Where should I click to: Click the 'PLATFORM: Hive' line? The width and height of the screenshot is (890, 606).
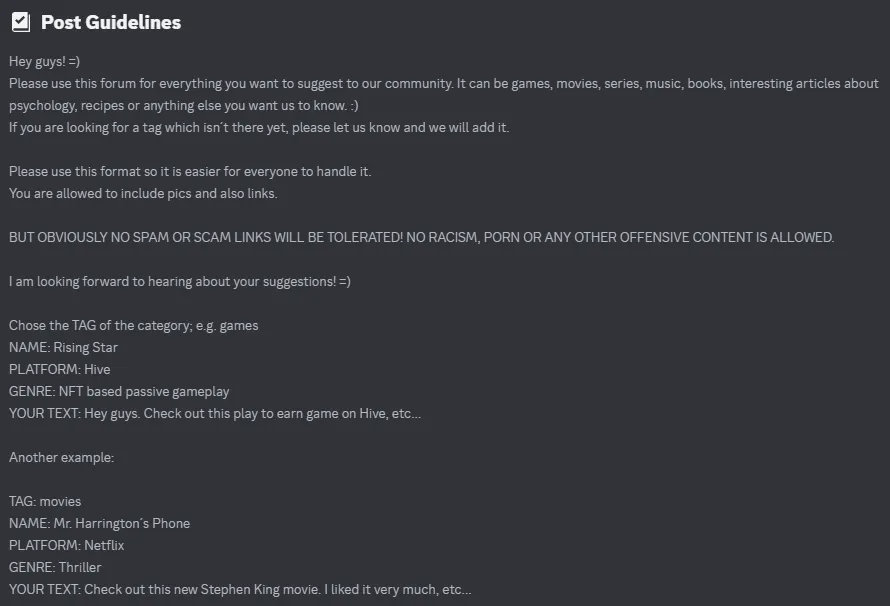pos(60,369)
